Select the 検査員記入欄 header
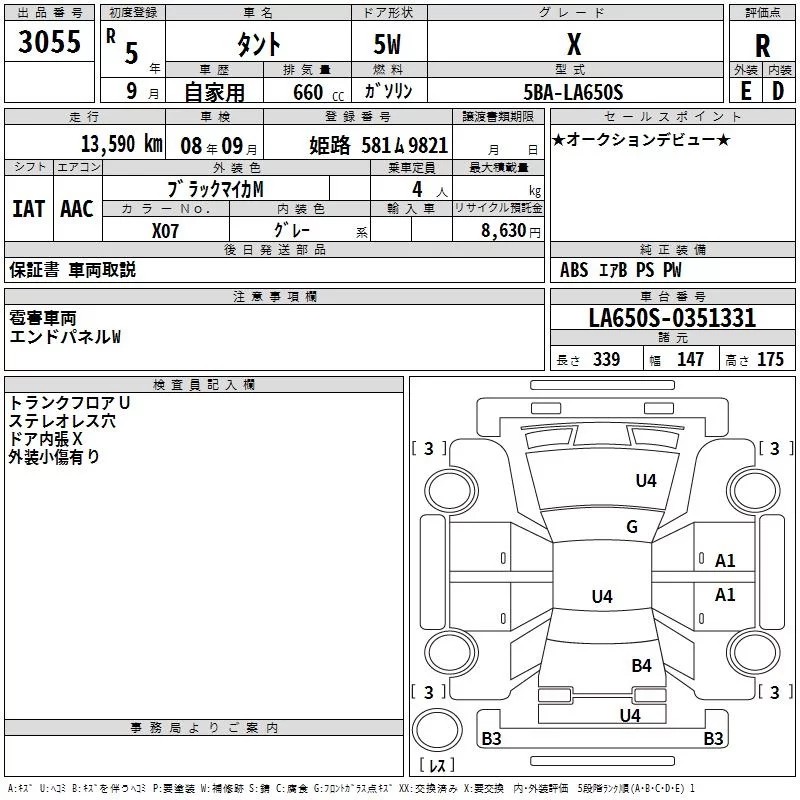 [204, 385]
